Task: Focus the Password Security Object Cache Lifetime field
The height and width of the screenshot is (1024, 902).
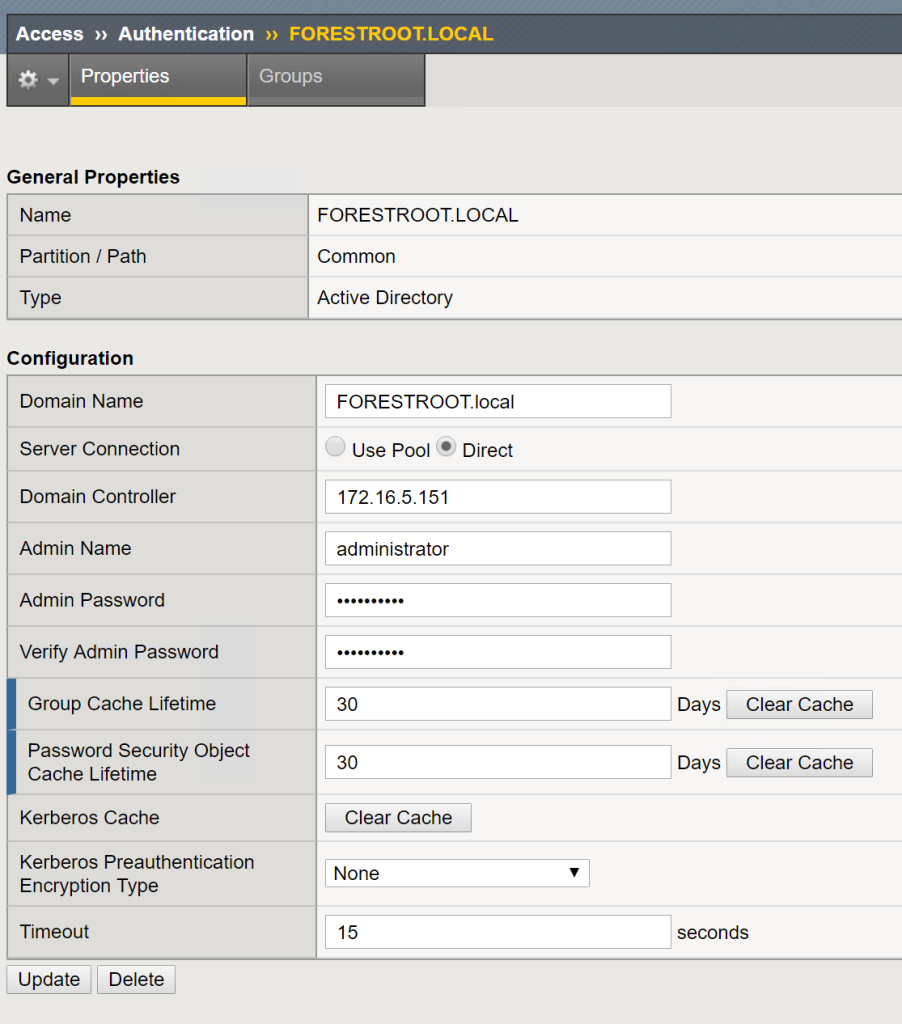Action: click(498, 762)
